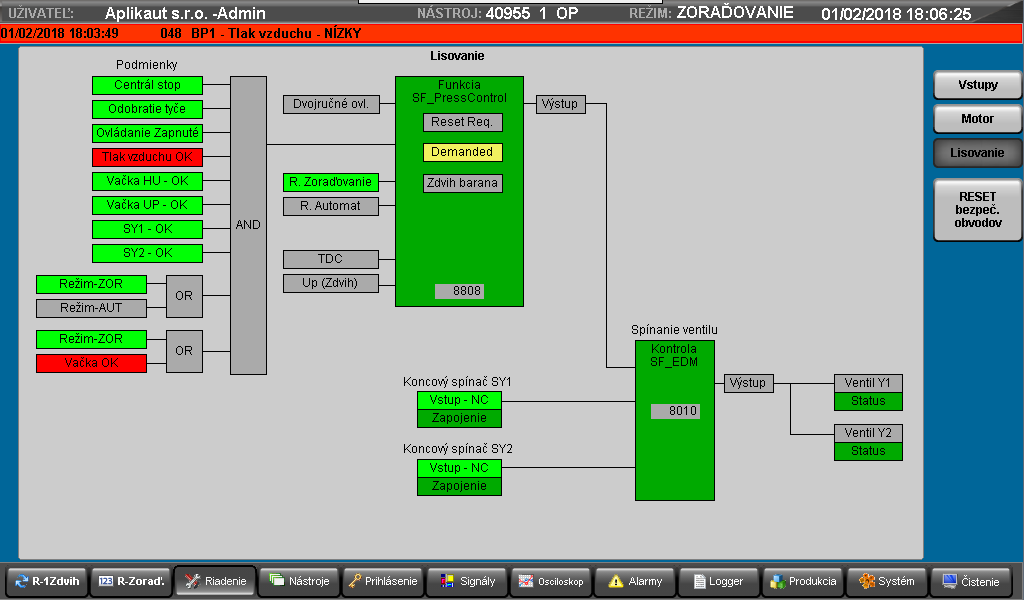The width and height of the screenshot is (1024, 600).
Task: Click RESET bezpeč. obvodov button
Action: (978, 210)
